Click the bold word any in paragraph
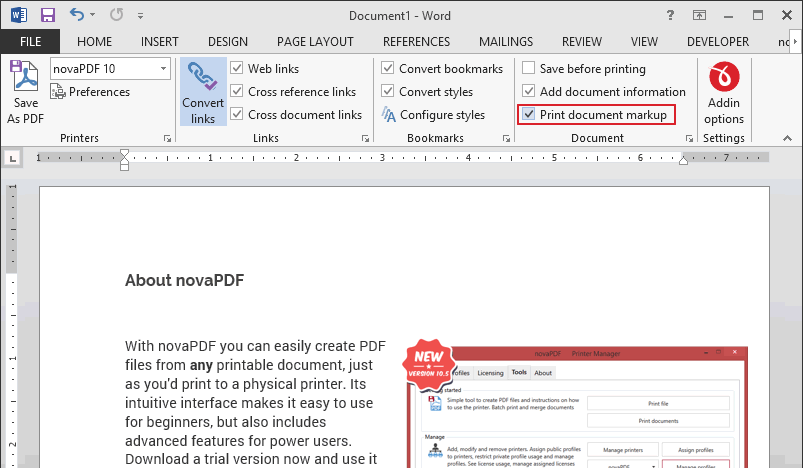The height and width of the screenshot is (468, 803). tap(201, 366)
